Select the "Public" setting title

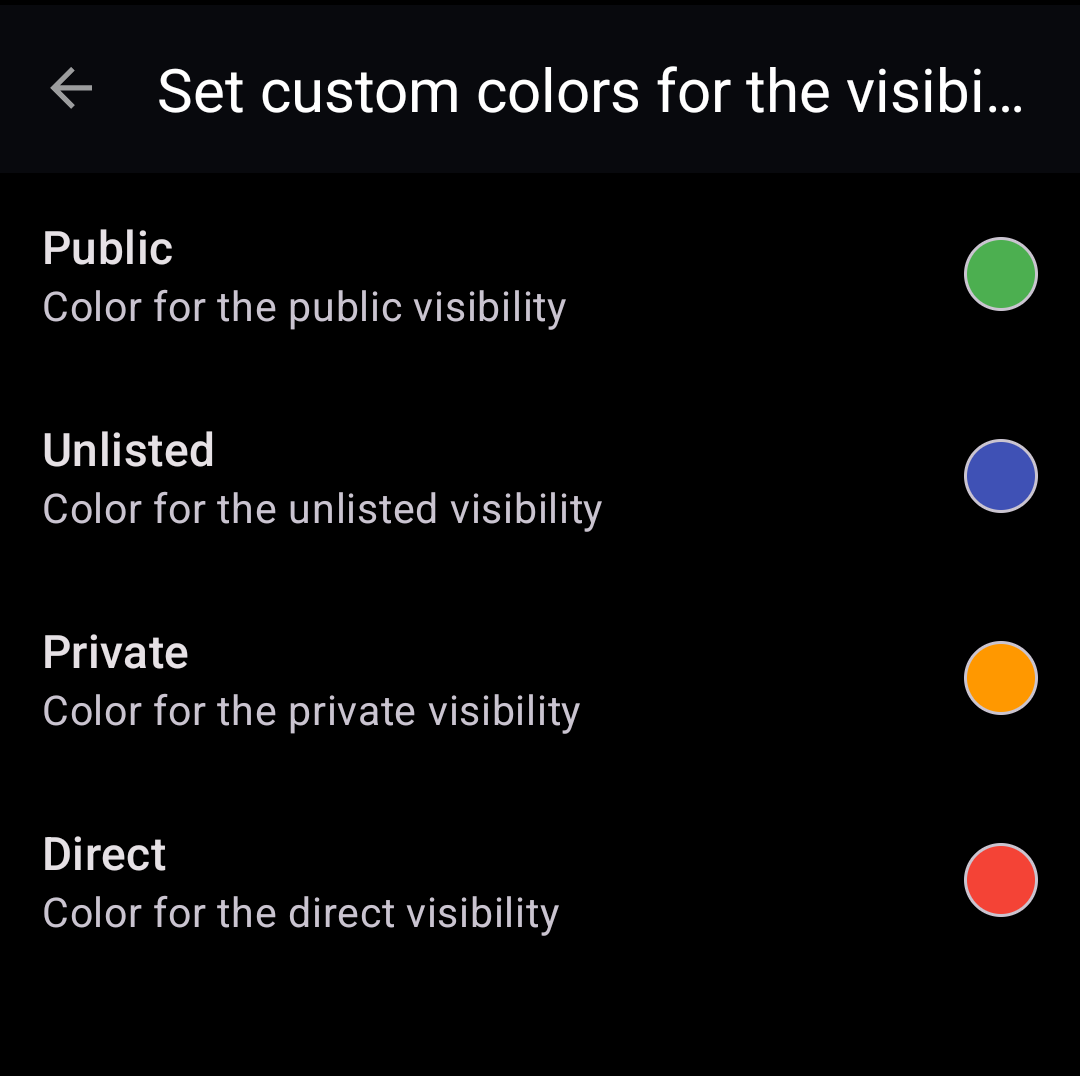108,248
